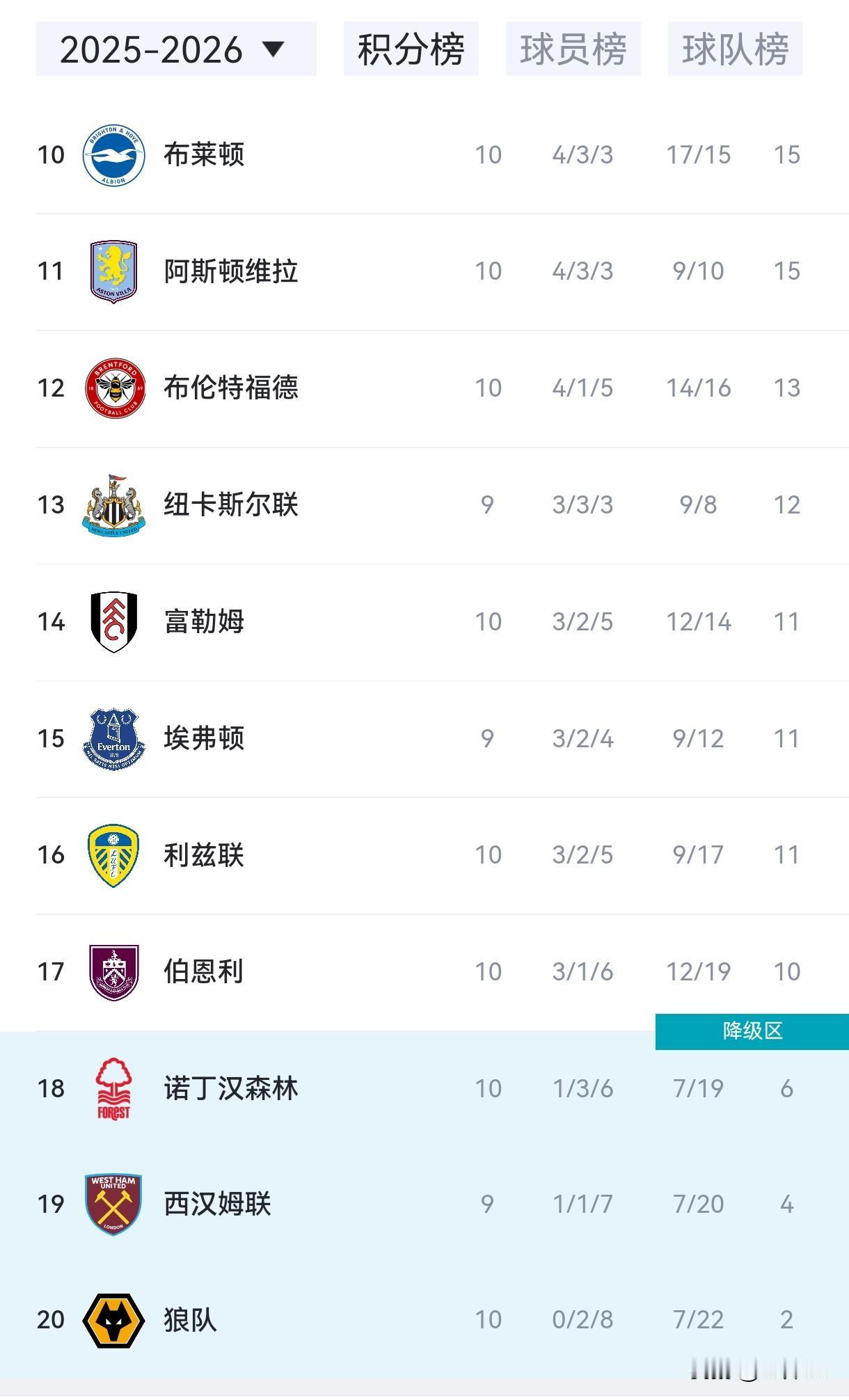Click the Leeds United badge
Image resolution: width=849 pixels, height=1400 pixels.
click(113, 855)
